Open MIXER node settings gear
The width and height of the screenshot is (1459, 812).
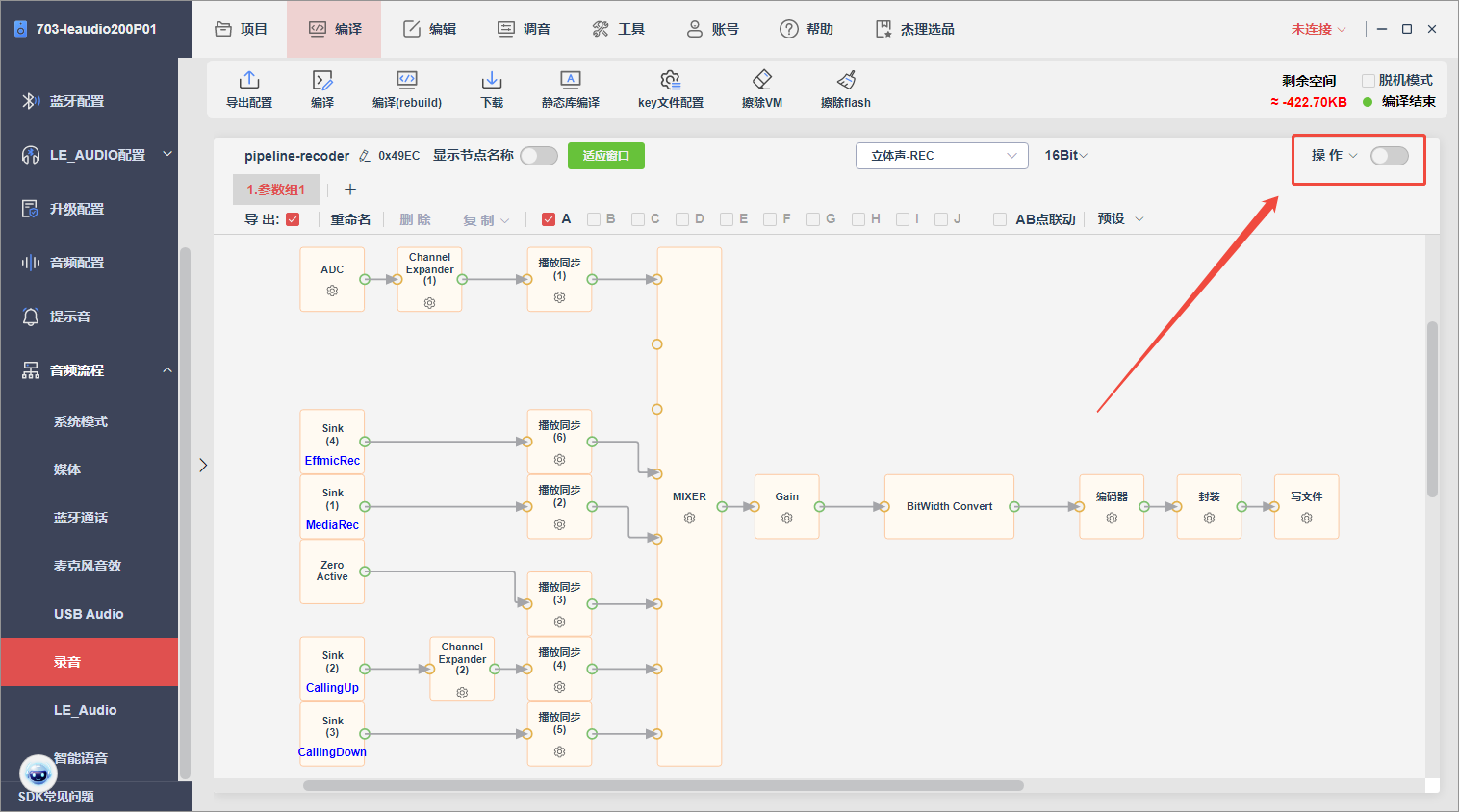coord(689,518)
